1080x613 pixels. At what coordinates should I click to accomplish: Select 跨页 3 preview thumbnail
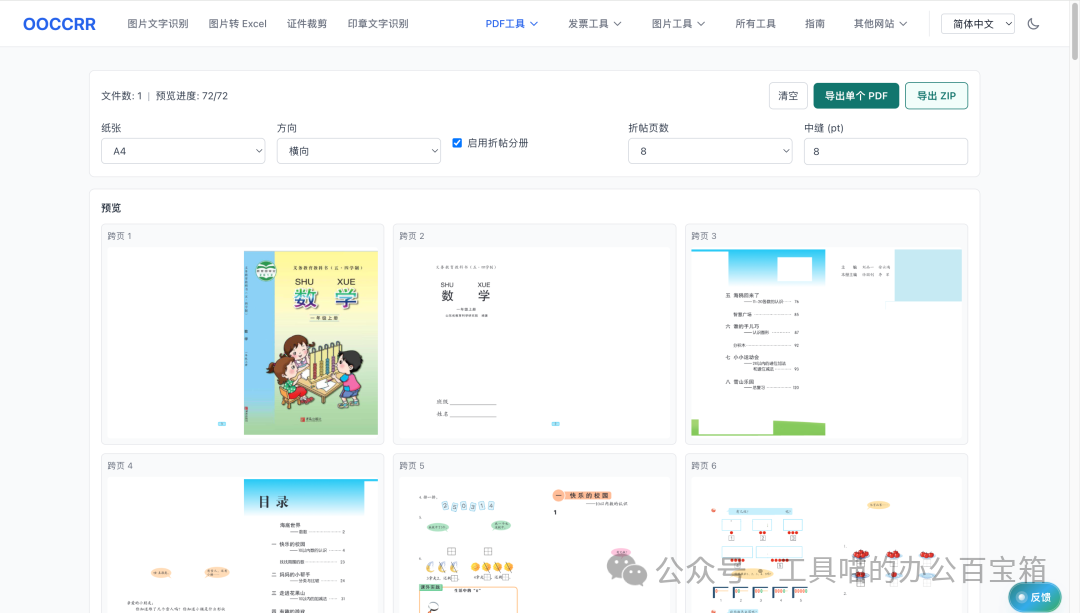(827, 334)
